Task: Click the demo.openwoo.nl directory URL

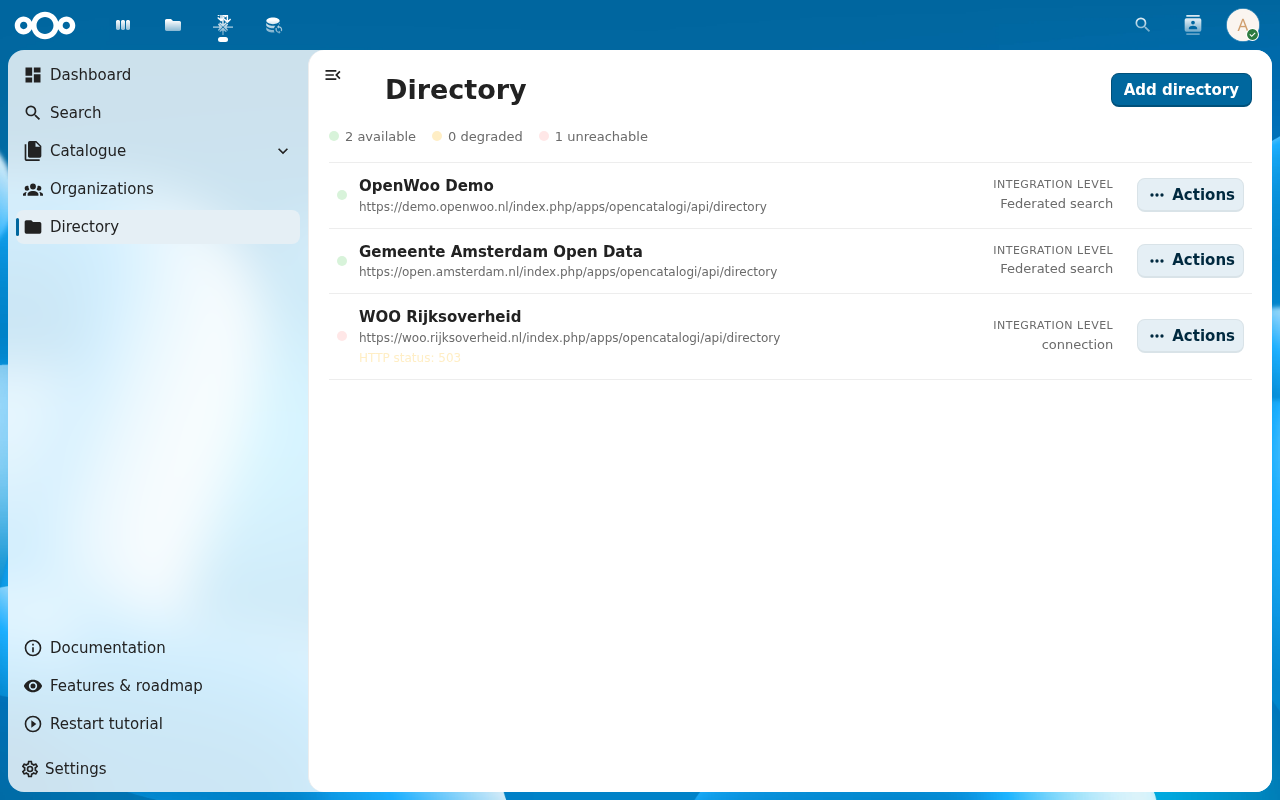Action: coord(563,207)
